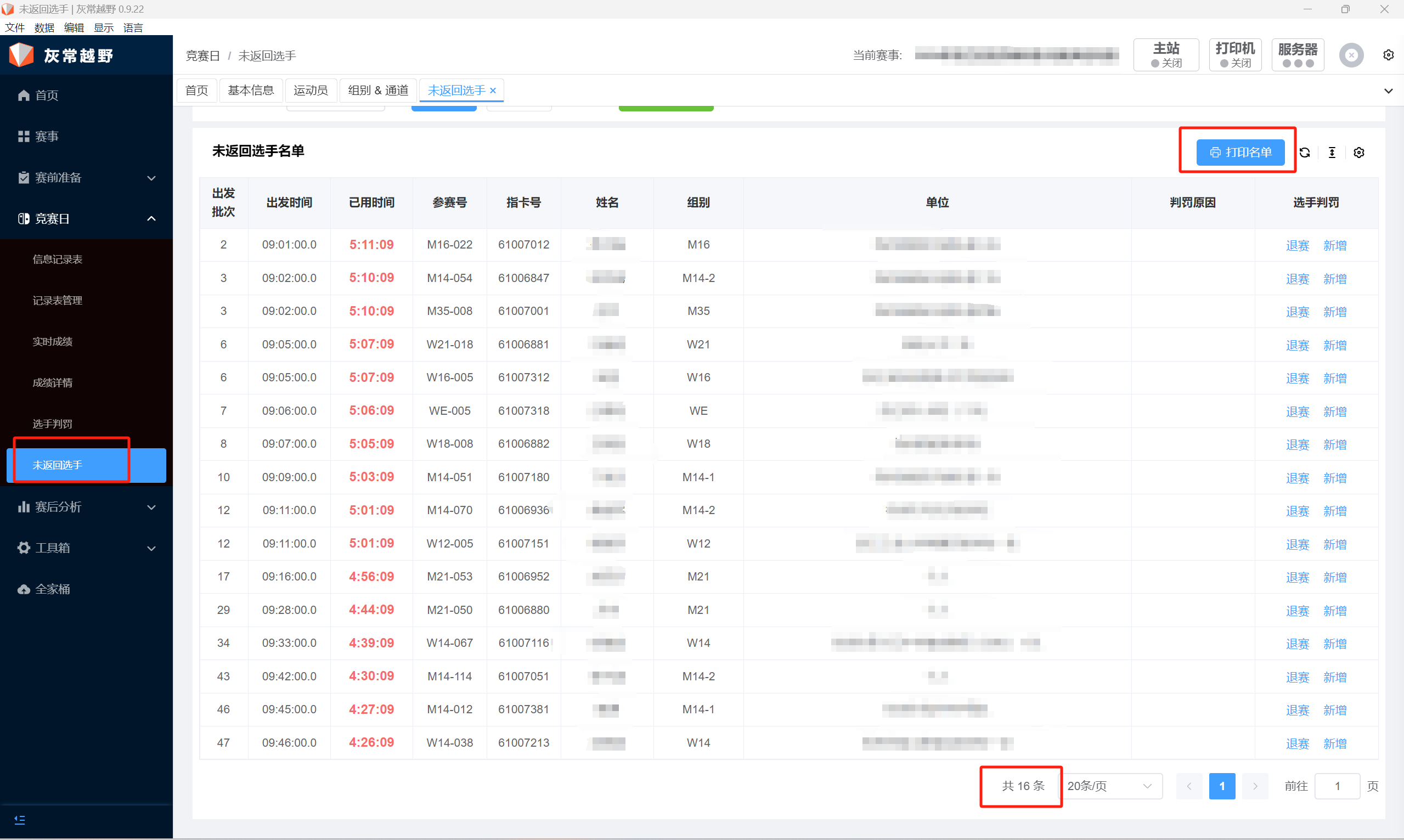
Task: Open the global settings gear in the header
Action: coord(1388,55)
